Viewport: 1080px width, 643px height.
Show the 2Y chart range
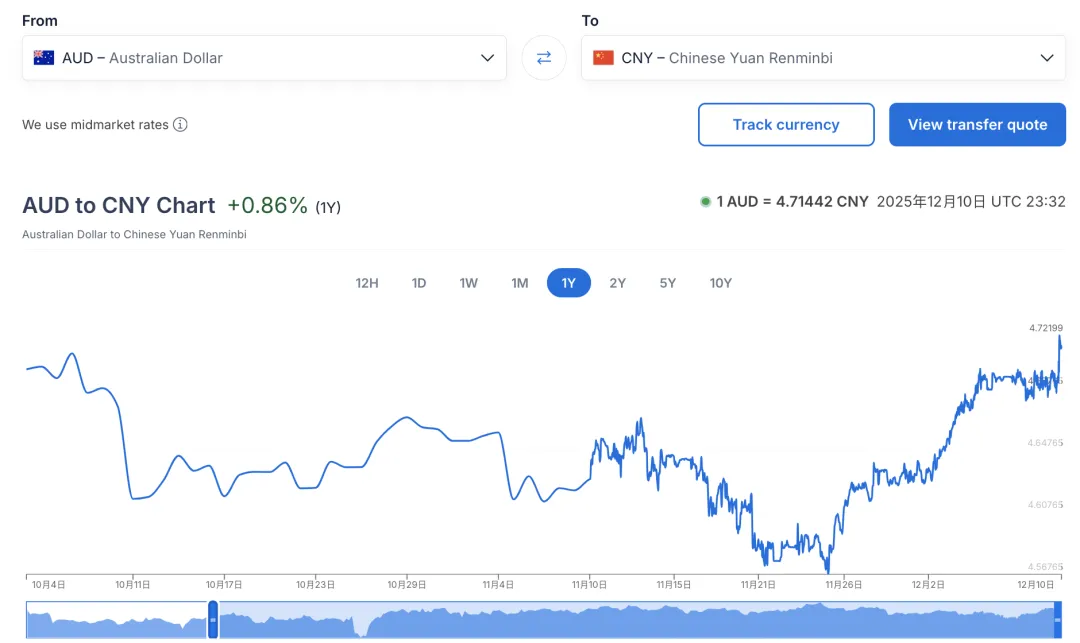(617, 283)
